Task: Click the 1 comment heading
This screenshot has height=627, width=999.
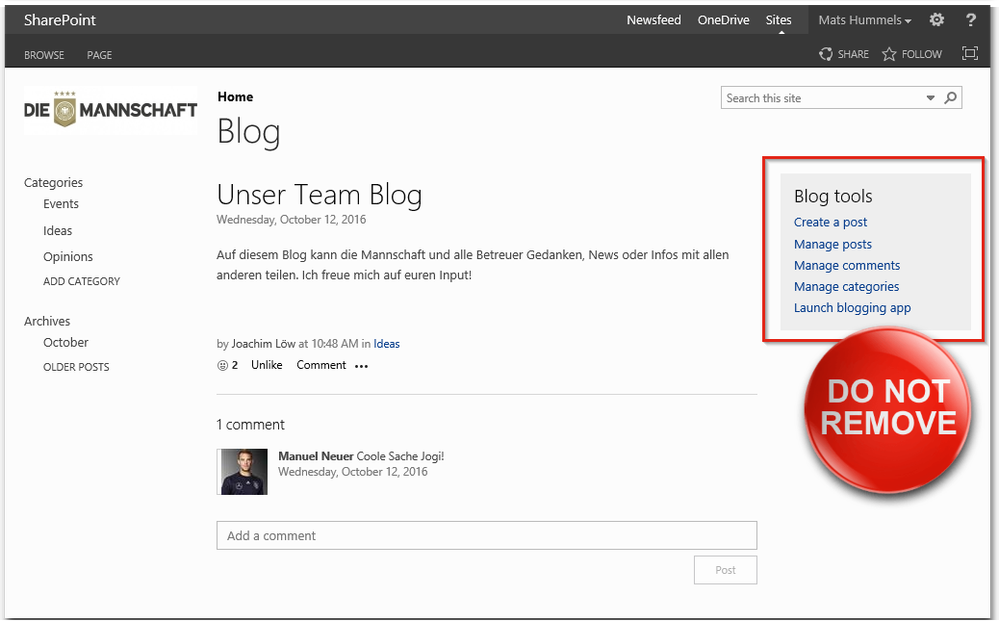Action: tap(250, 424)
